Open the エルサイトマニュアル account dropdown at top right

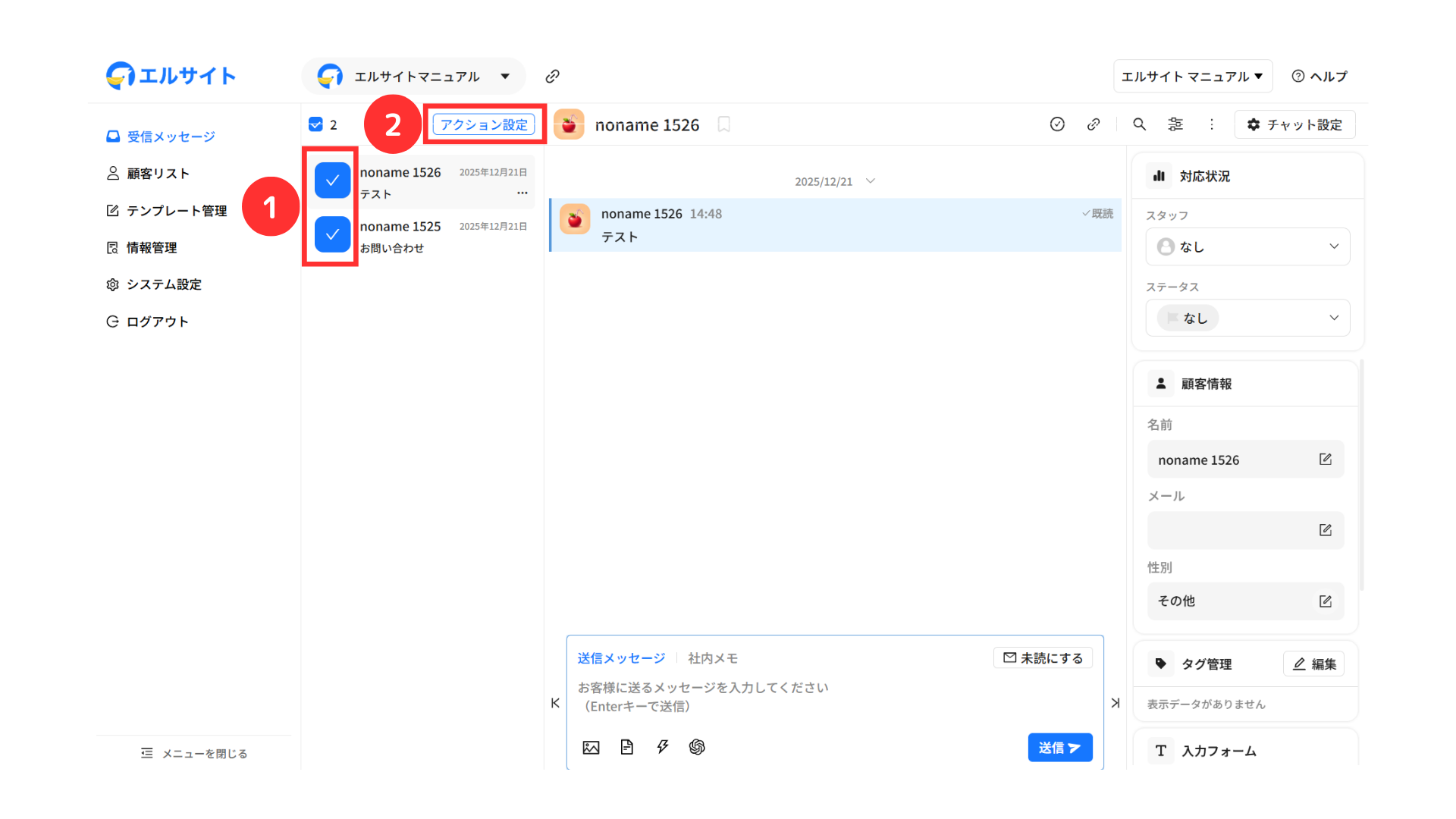coord(1192,77)
